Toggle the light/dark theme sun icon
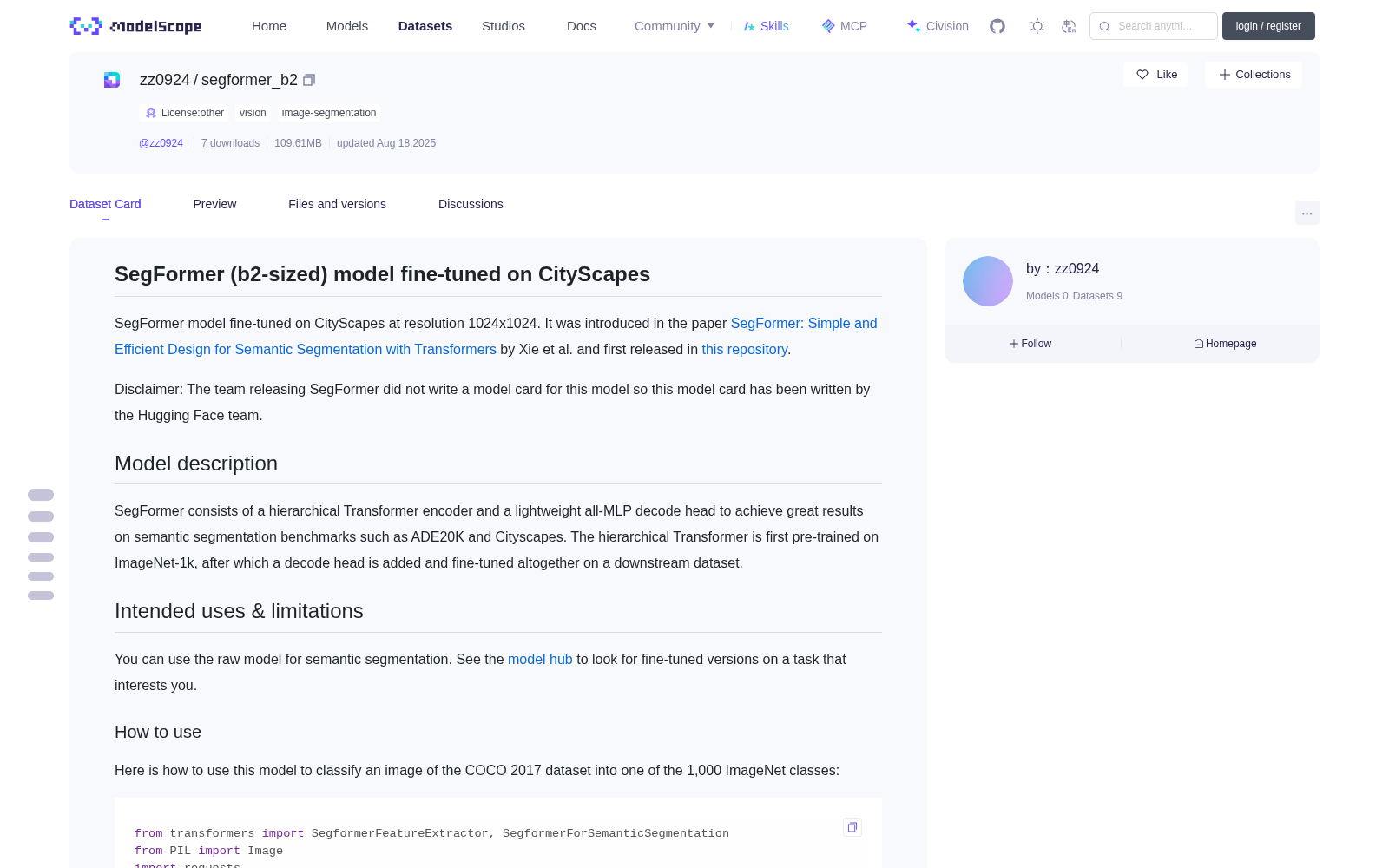Screen dimensions: 1389x868 click(1037, 26)
